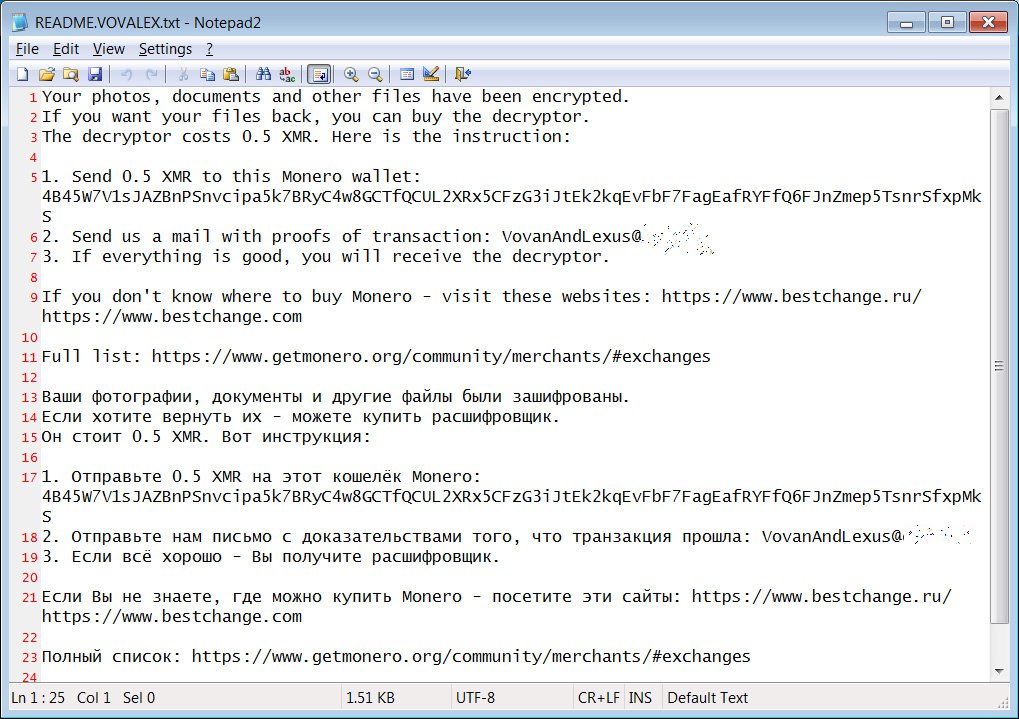Click the Copy toolbar icon

coord(207,74)
